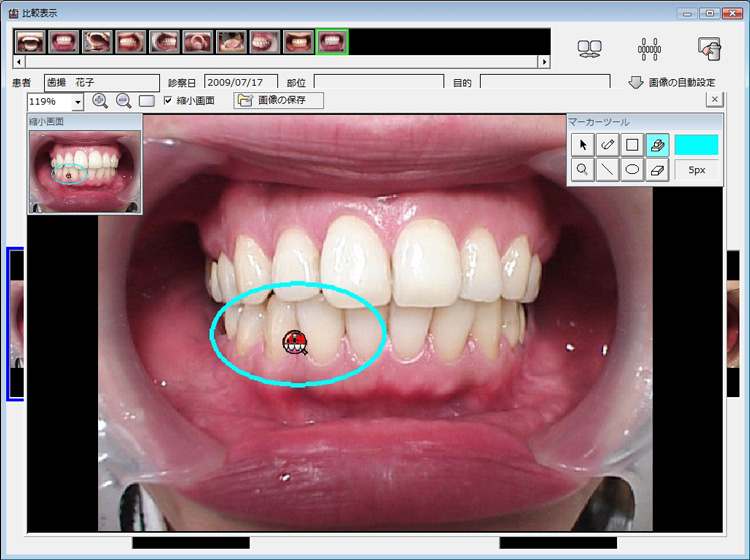Click the 患者 name field
The height and width of the screenshot is (560, 750).
pyautogui.click(x=102, y=83)
